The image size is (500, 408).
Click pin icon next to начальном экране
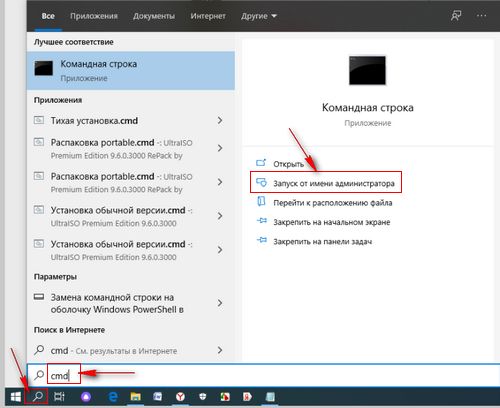coord(262,221)
